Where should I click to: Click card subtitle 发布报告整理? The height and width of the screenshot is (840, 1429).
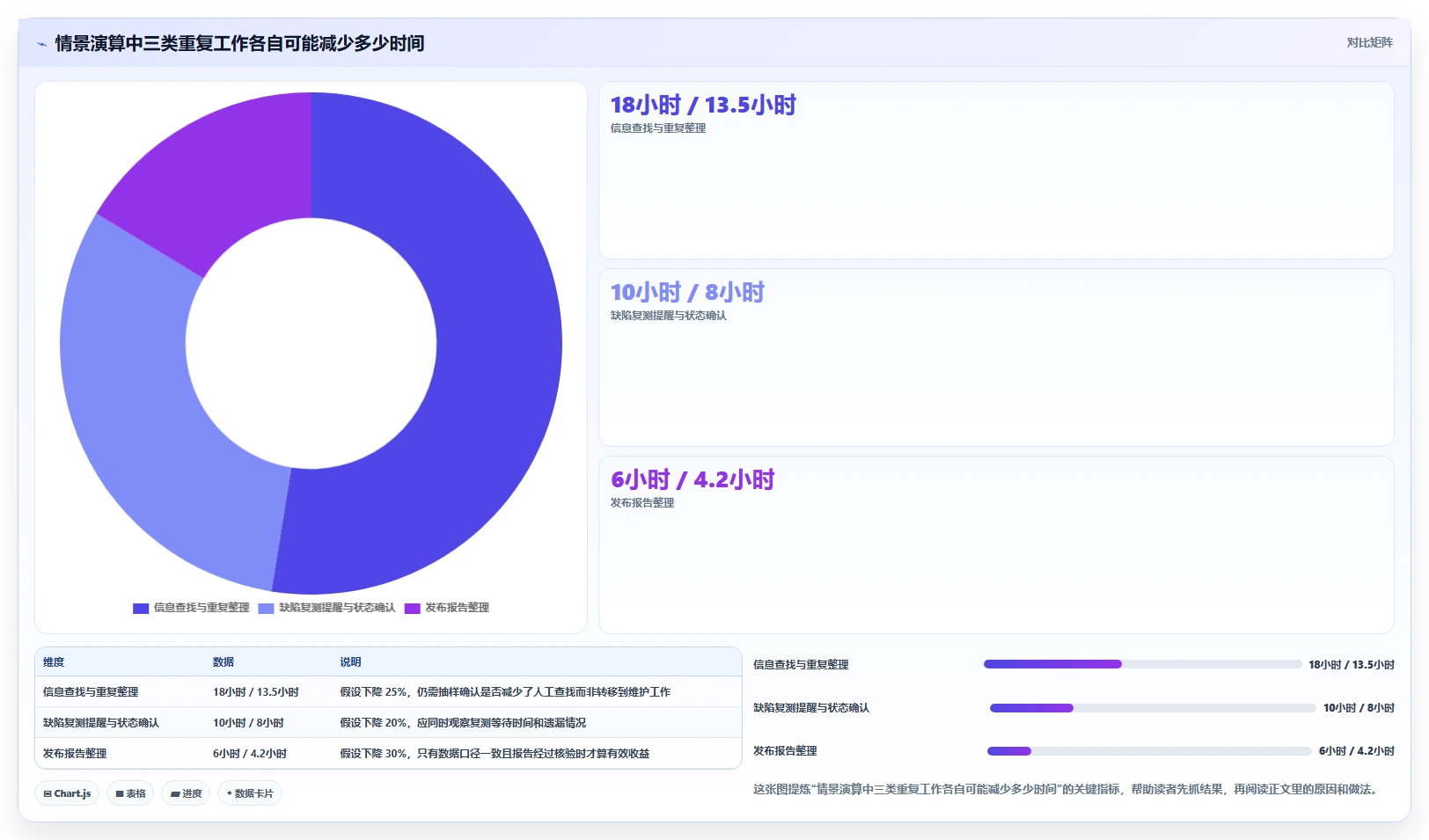642,503
